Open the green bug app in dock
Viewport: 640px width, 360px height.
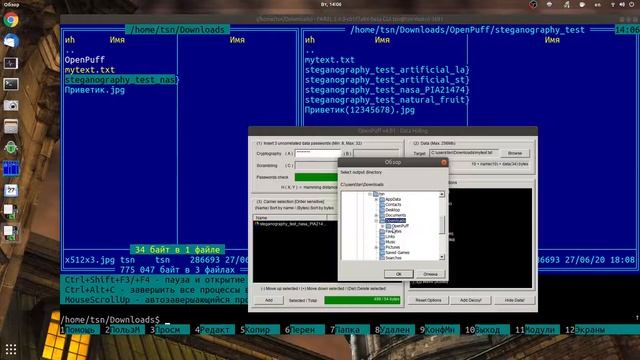[11, 147]
